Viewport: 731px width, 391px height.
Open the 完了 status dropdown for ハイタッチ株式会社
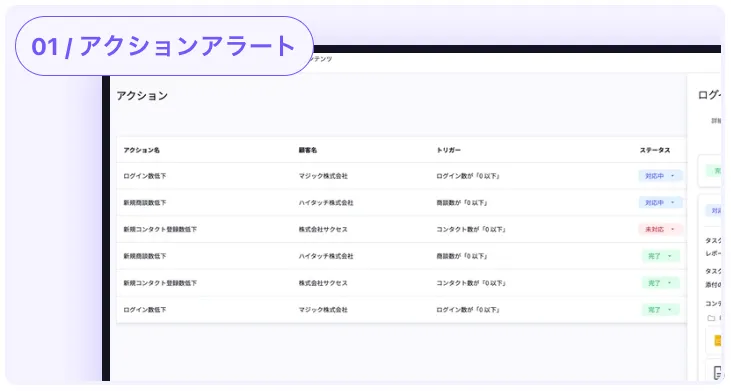click(x=660, y=256)
